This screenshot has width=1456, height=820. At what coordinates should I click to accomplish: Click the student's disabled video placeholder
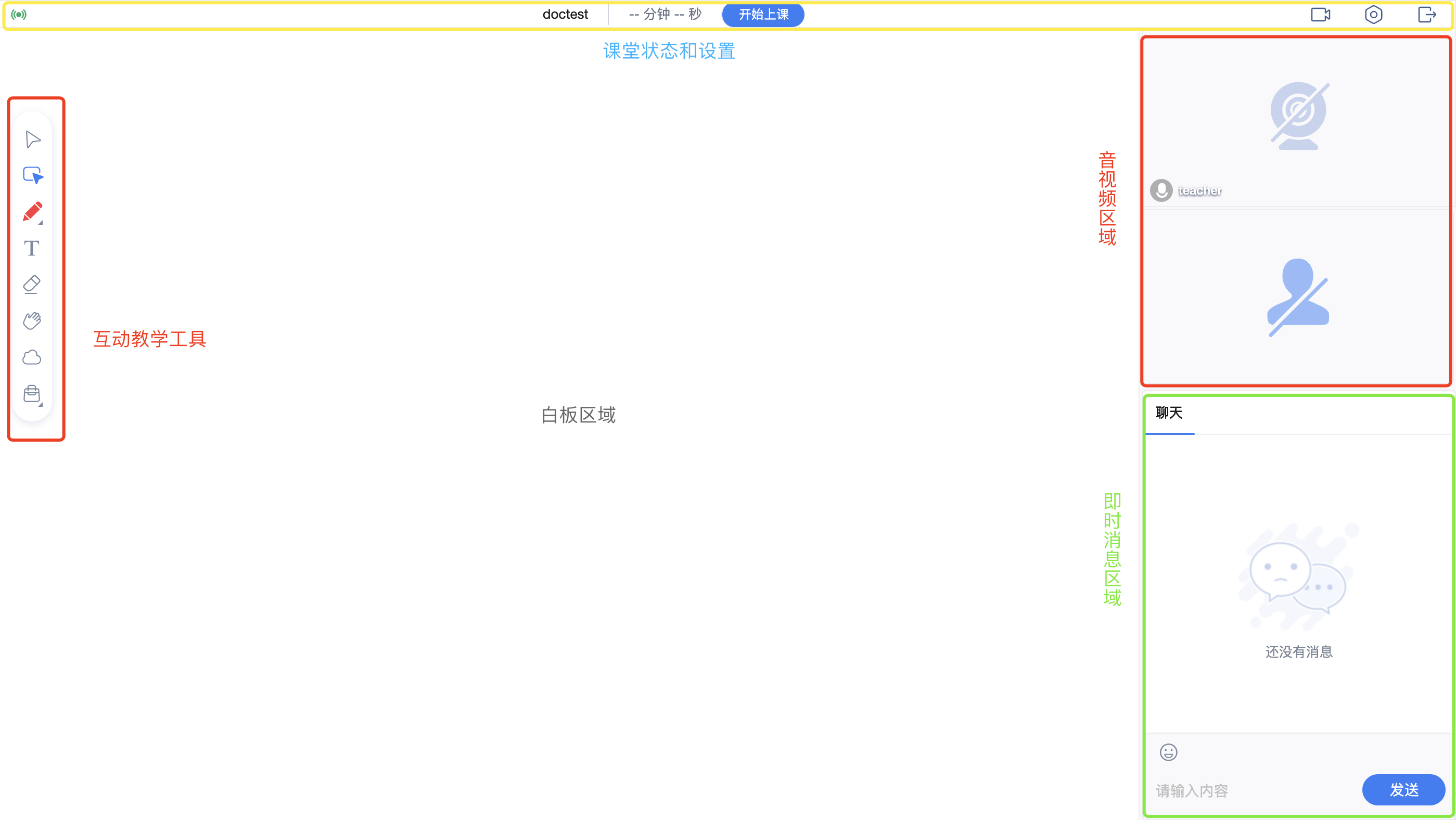click(x=1298, y=297)
